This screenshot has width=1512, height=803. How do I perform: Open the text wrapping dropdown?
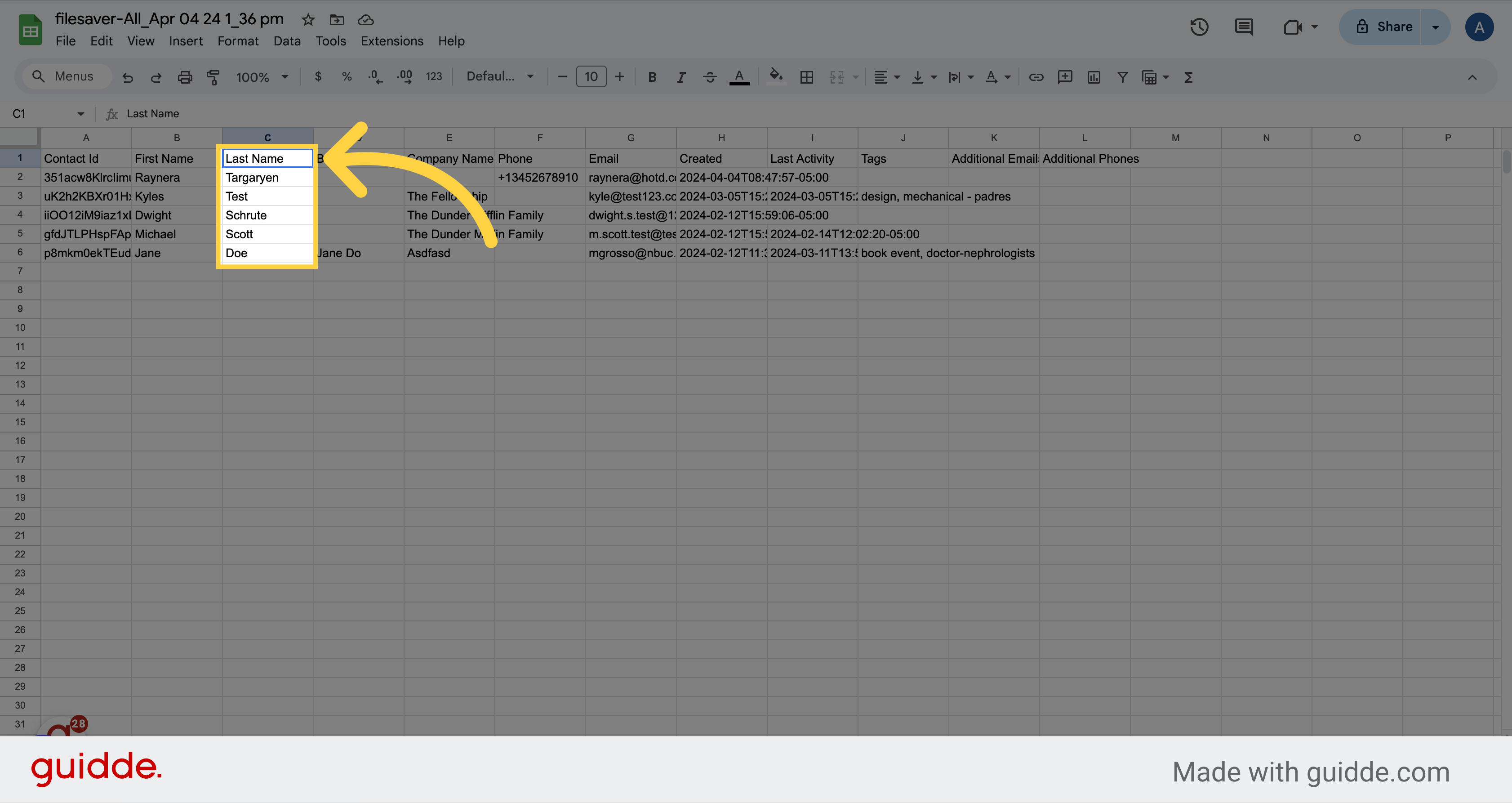click(961, 77)
